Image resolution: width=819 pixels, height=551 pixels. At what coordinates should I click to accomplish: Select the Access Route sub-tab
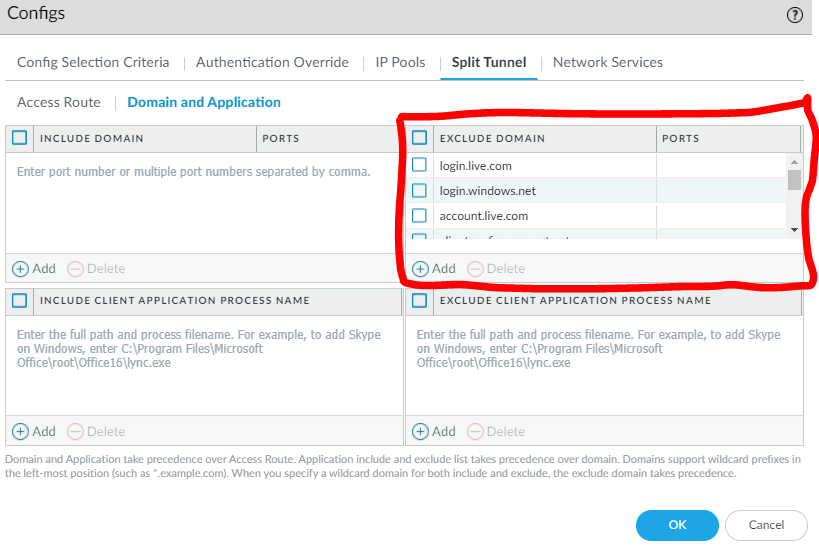(x=59, y=102)
